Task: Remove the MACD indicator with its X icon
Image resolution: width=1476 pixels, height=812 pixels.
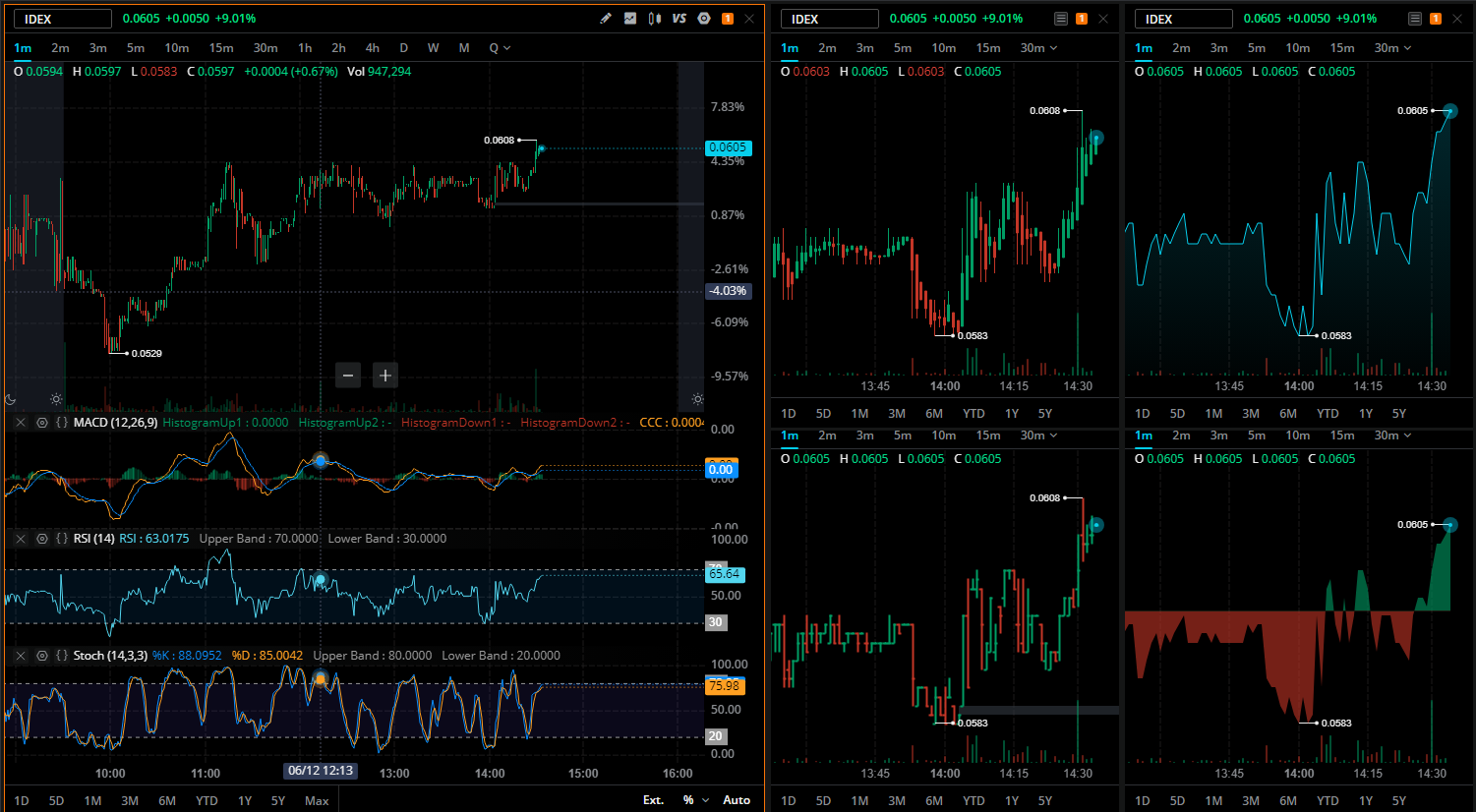Action: click(x=21, y=423)
